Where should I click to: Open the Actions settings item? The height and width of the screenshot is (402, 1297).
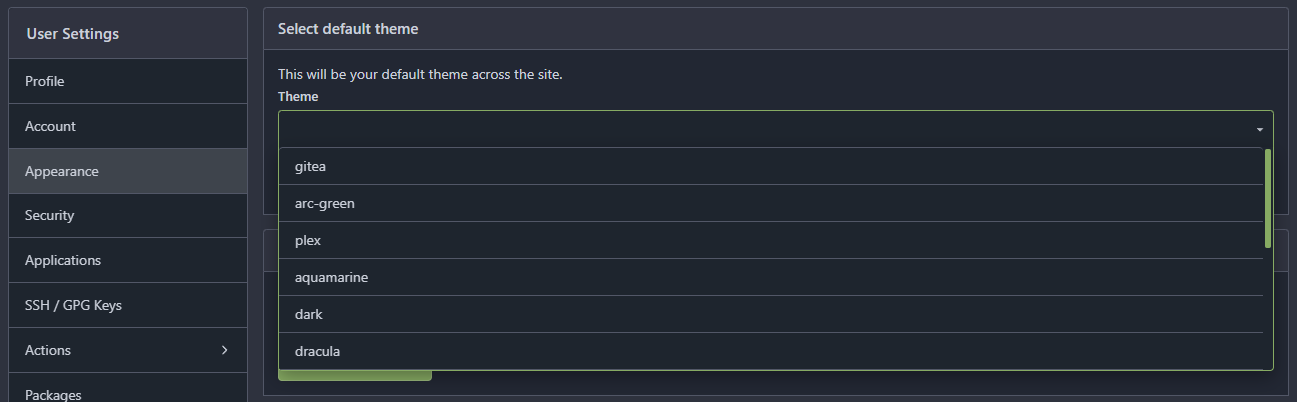pos(48,350)
